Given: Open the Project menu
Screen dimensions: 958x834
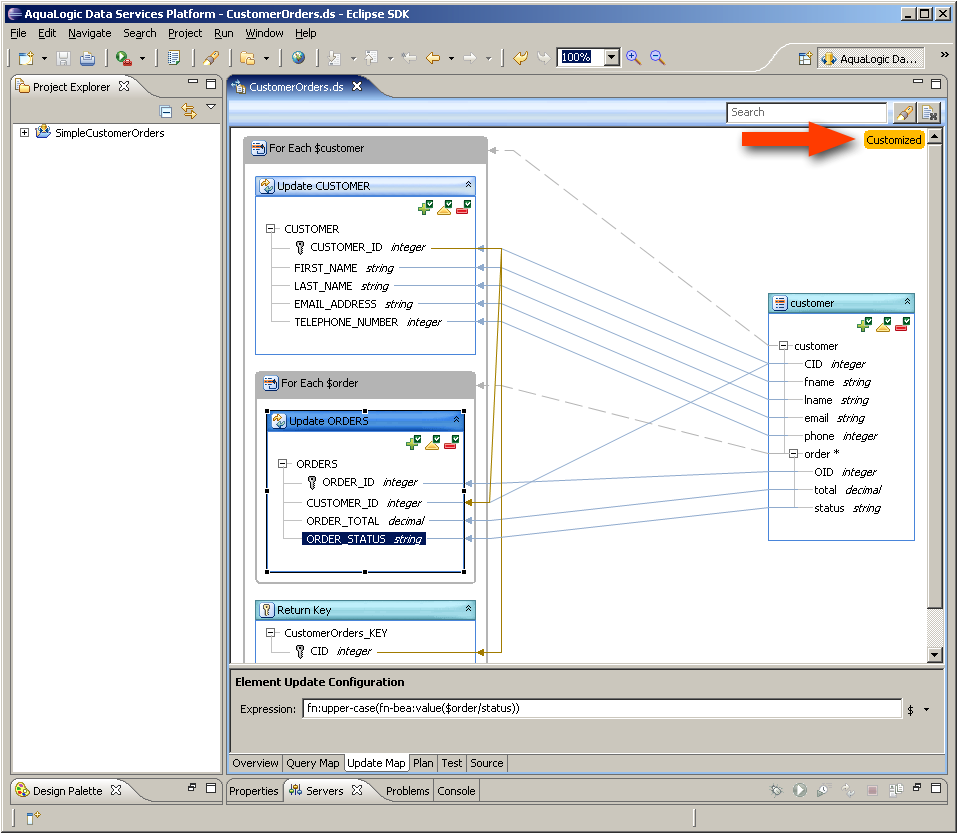Looking at the screenshot, I should click(185, 33).
